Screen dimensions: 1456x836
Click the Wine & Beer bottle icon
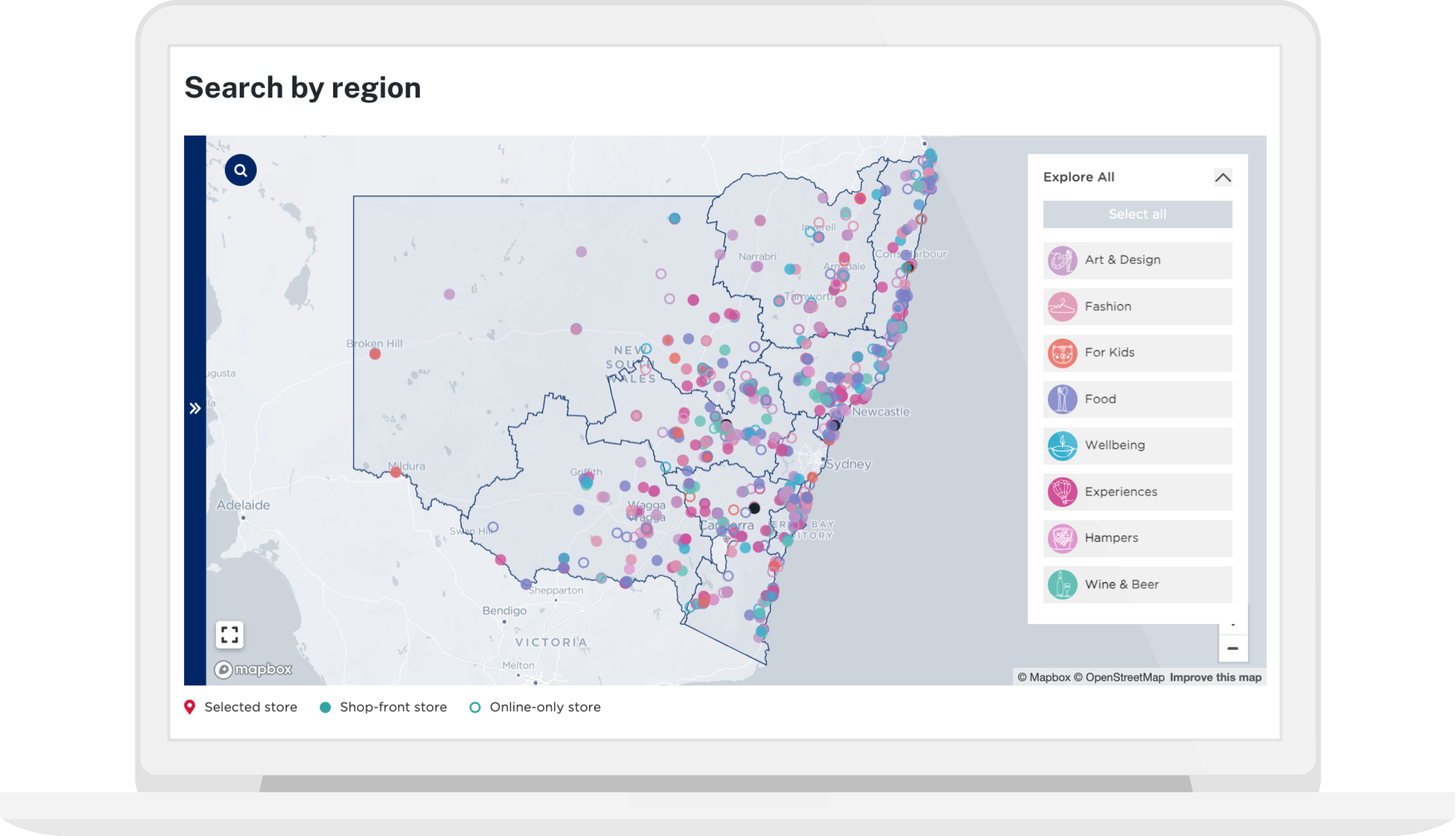1062,584
